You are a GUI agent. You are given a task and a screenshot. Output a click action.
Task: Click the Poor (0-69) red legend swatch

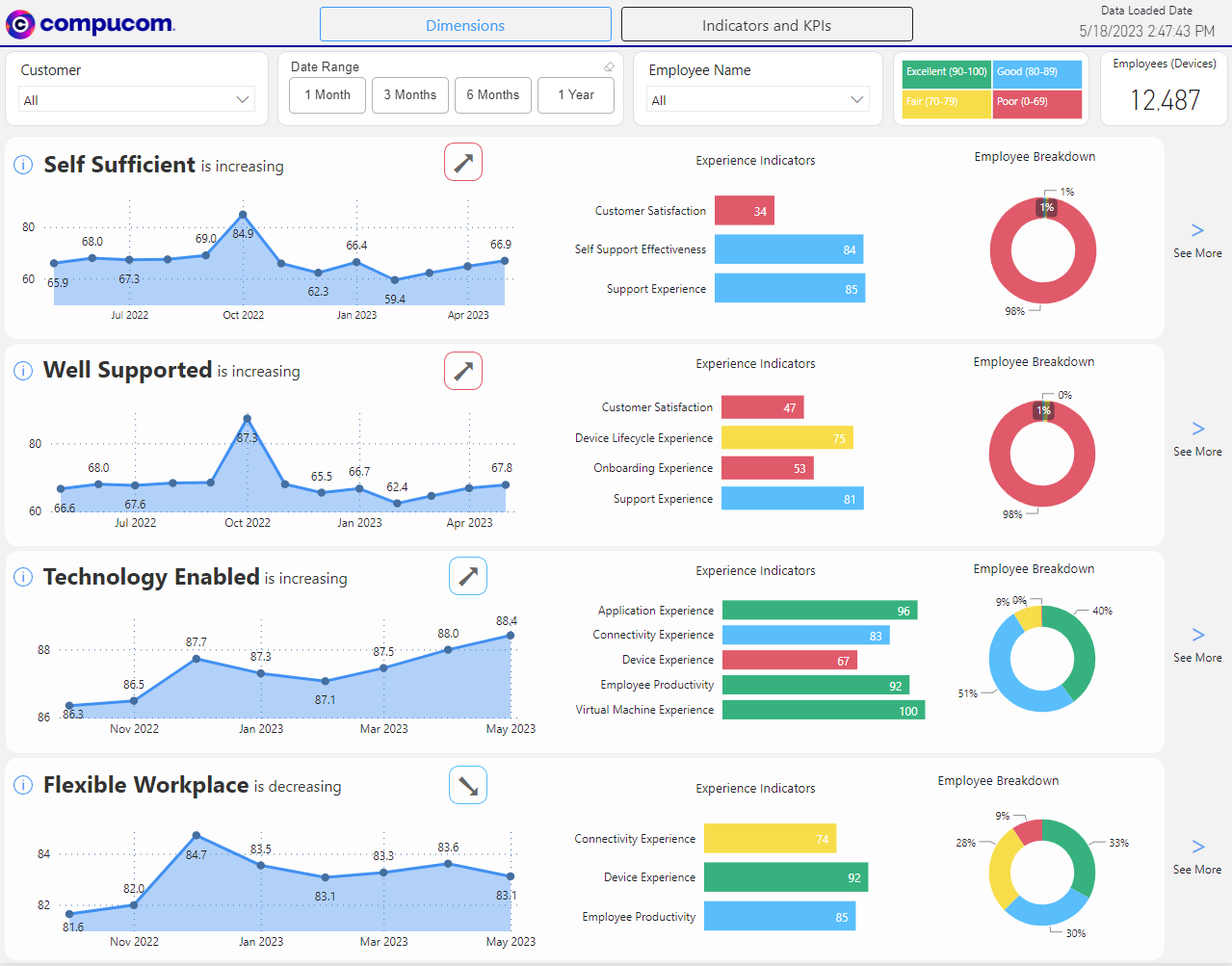(x=1037, y=103)
